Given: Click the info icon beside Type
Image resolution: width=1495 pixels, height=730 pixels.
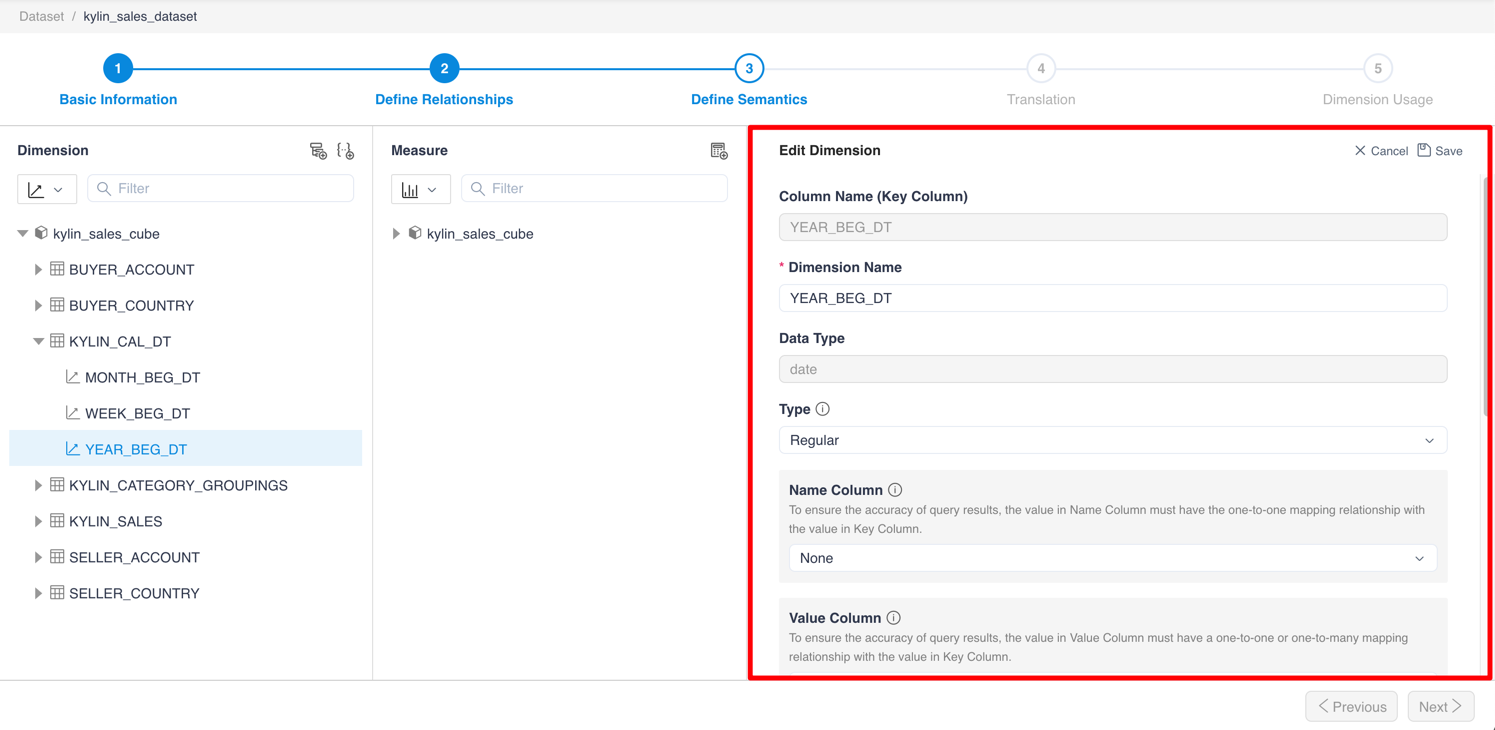Looking at the screenshot, I should point(822,409).
